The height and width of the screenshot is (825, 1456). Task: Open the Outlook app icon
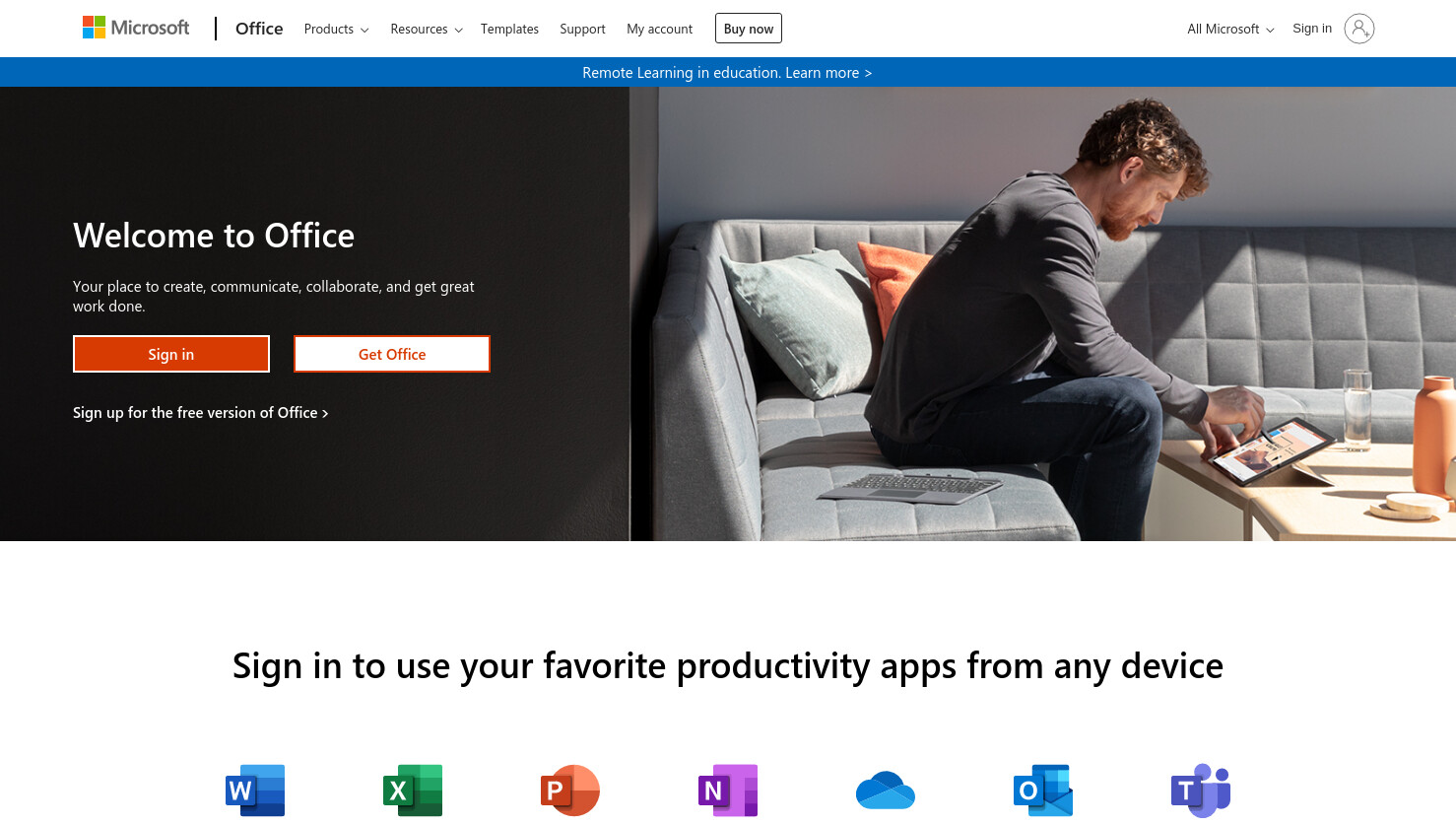[x=1043, y=791]
